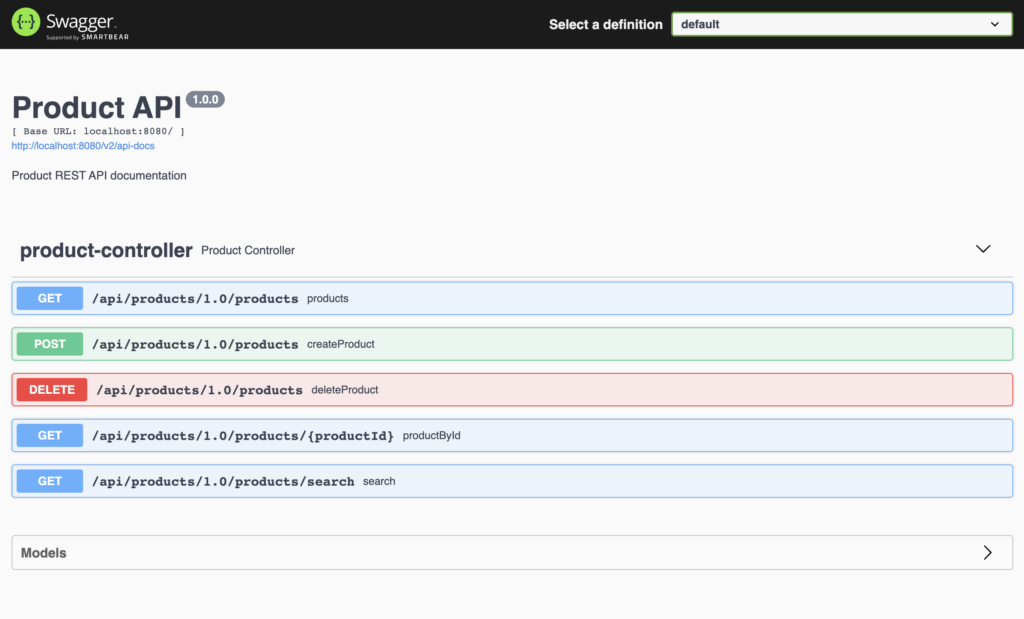Click the 1.0.0 version badge

click(x=205, y=99)
